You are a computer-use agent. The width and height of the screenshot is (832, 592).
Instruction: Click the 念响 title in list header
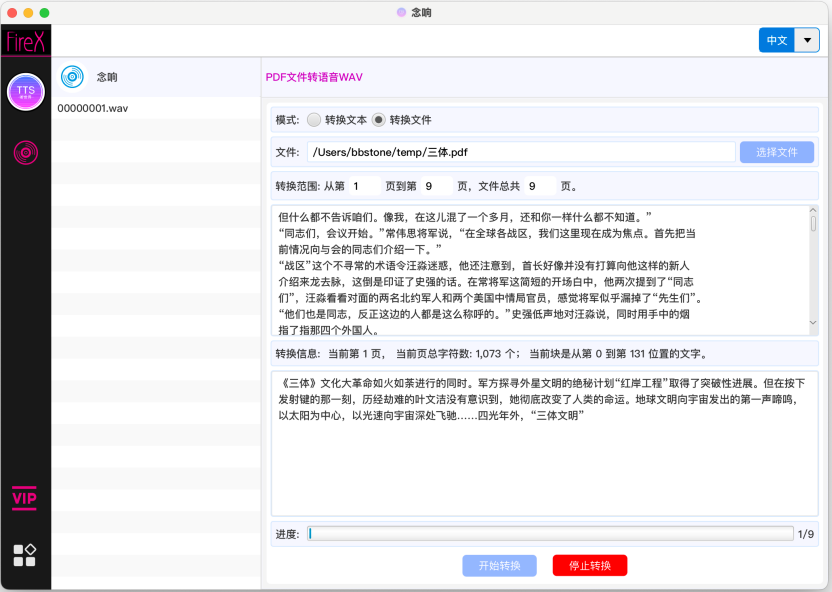coord(107,77)
